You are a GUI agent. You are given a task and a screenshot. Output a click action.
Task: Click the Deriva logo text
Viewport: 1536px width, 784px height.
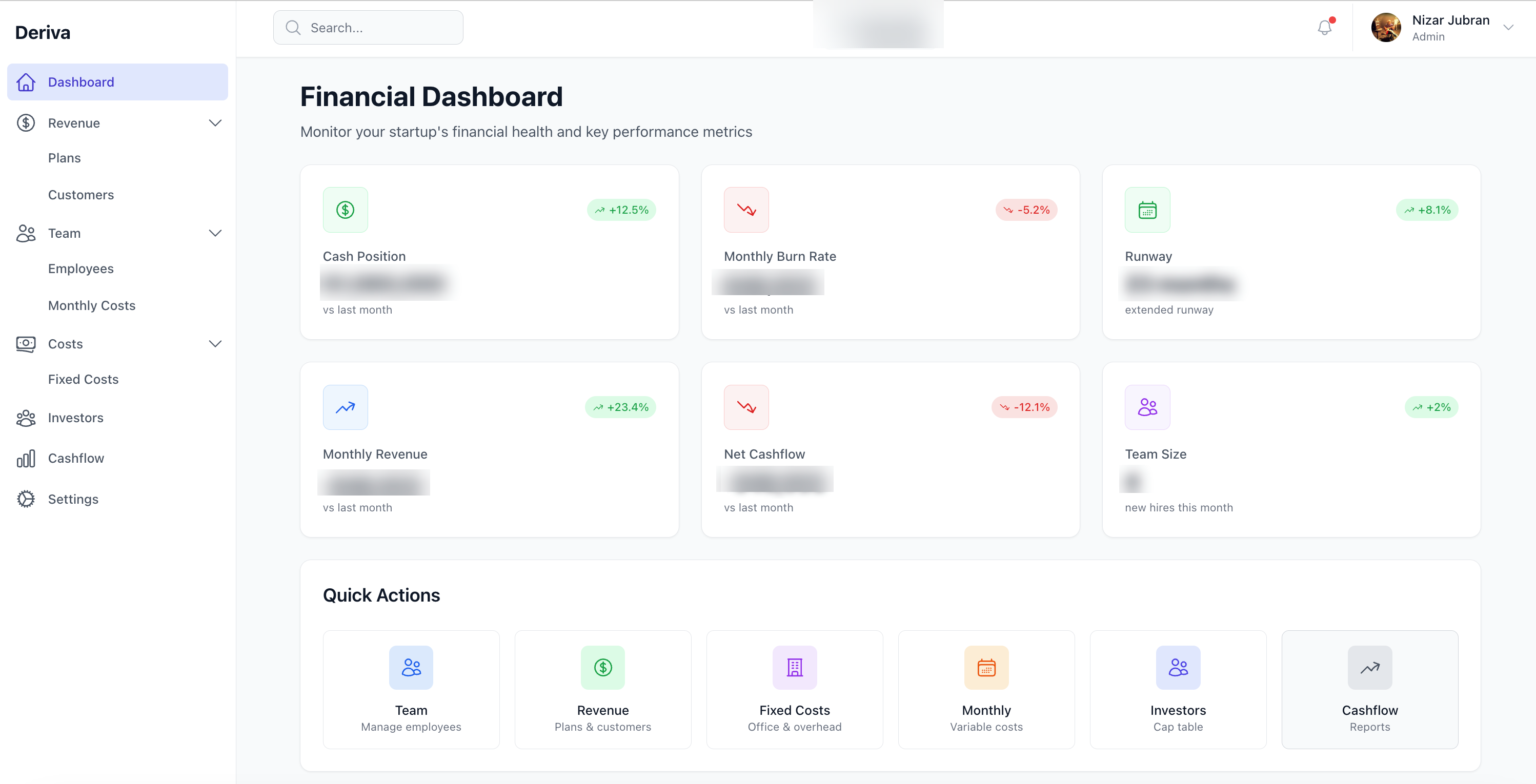pos(43,32)
